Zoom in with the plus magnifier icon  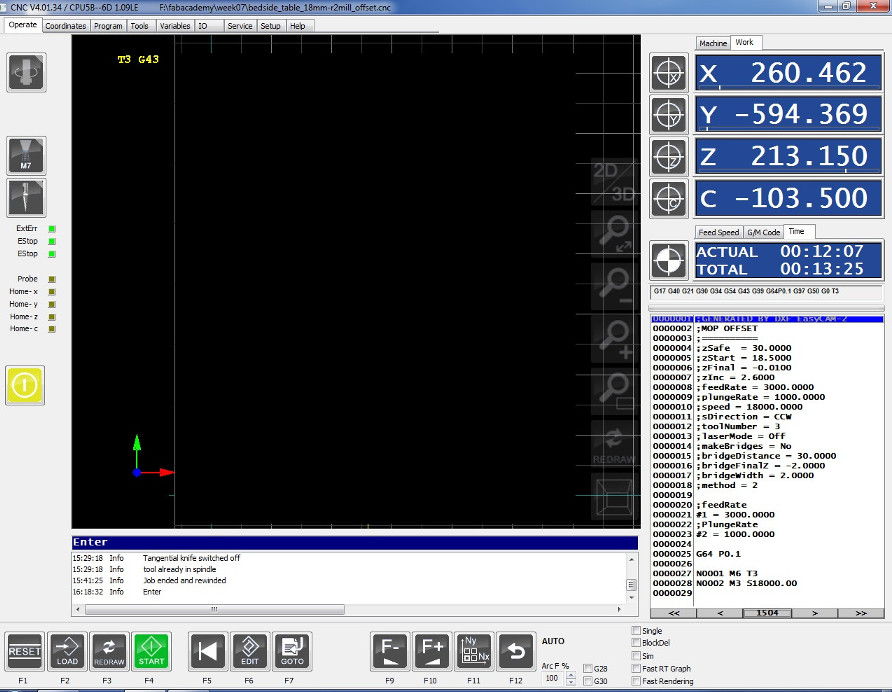click(613, 339)
